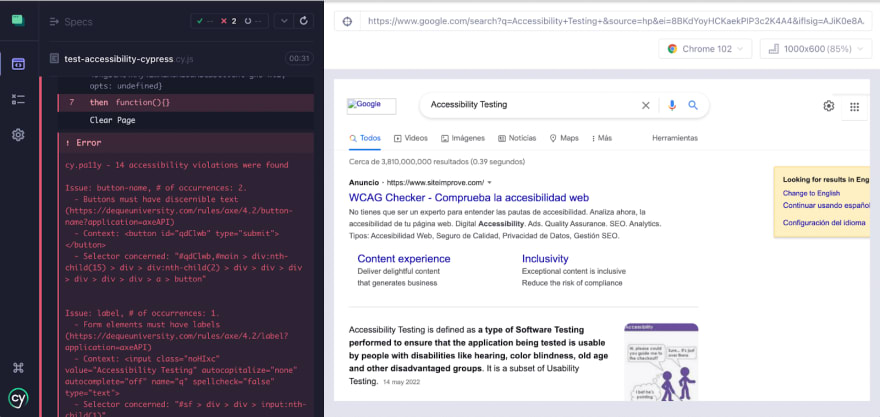Expand the Specs list icon
The image size is (880, 417).
(x=54, y=22)
